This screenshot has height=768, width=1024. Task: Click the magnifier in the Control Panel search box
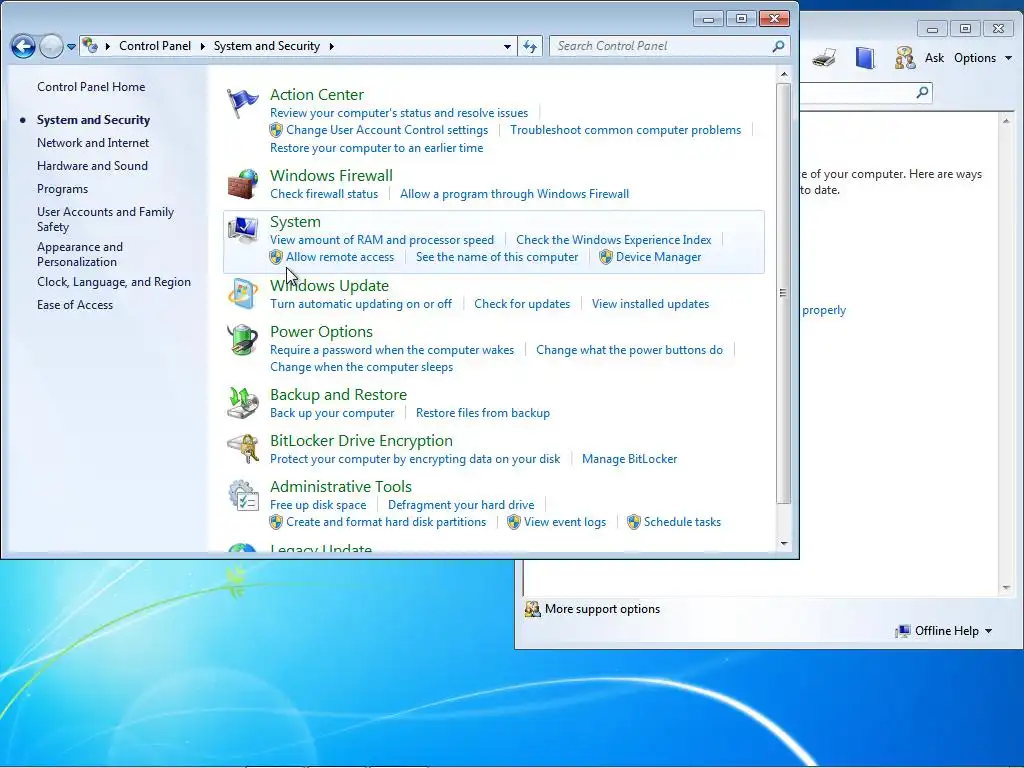778,46
